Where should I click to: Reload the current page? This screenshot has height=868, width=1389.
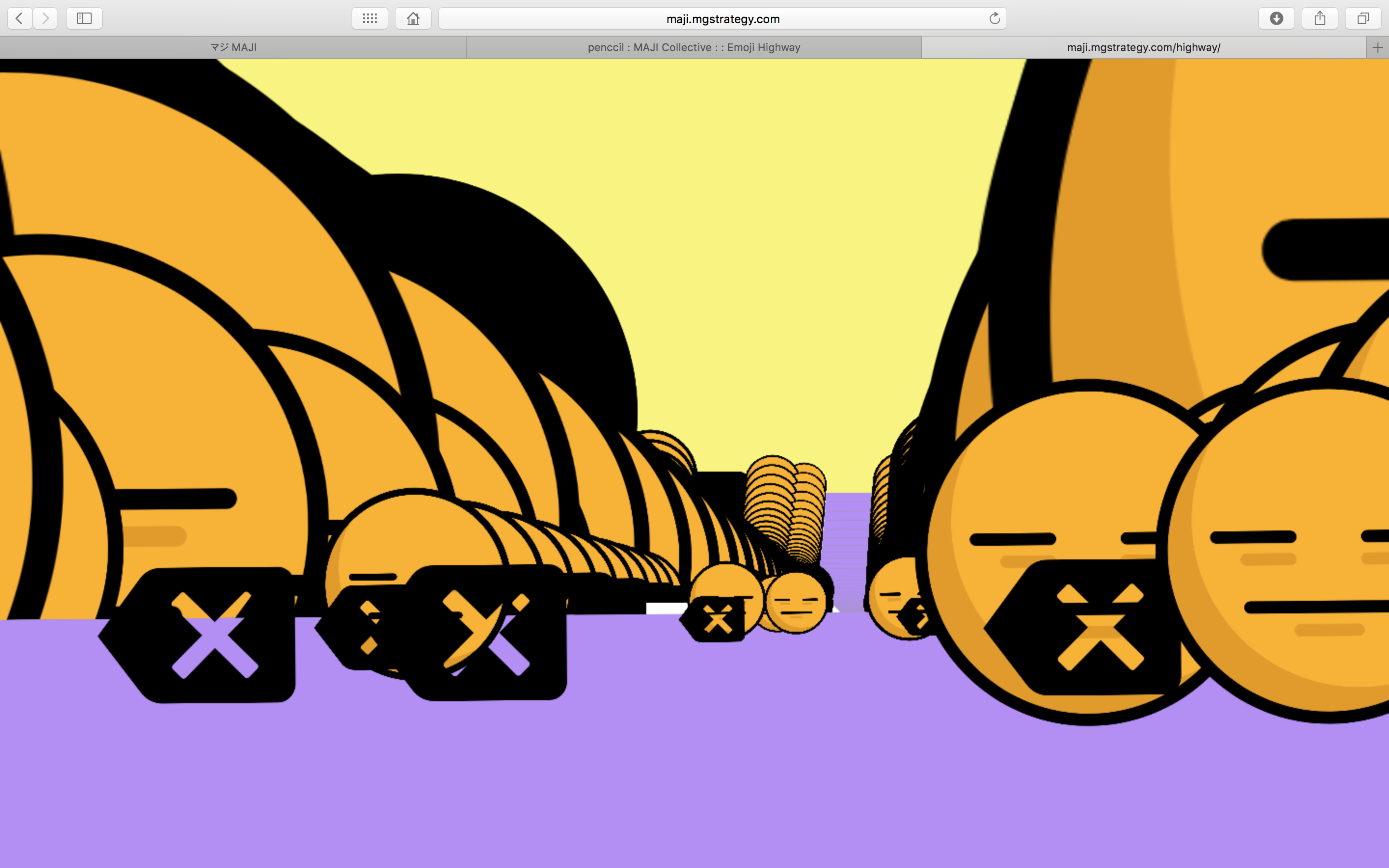click(x=994, y=18)
